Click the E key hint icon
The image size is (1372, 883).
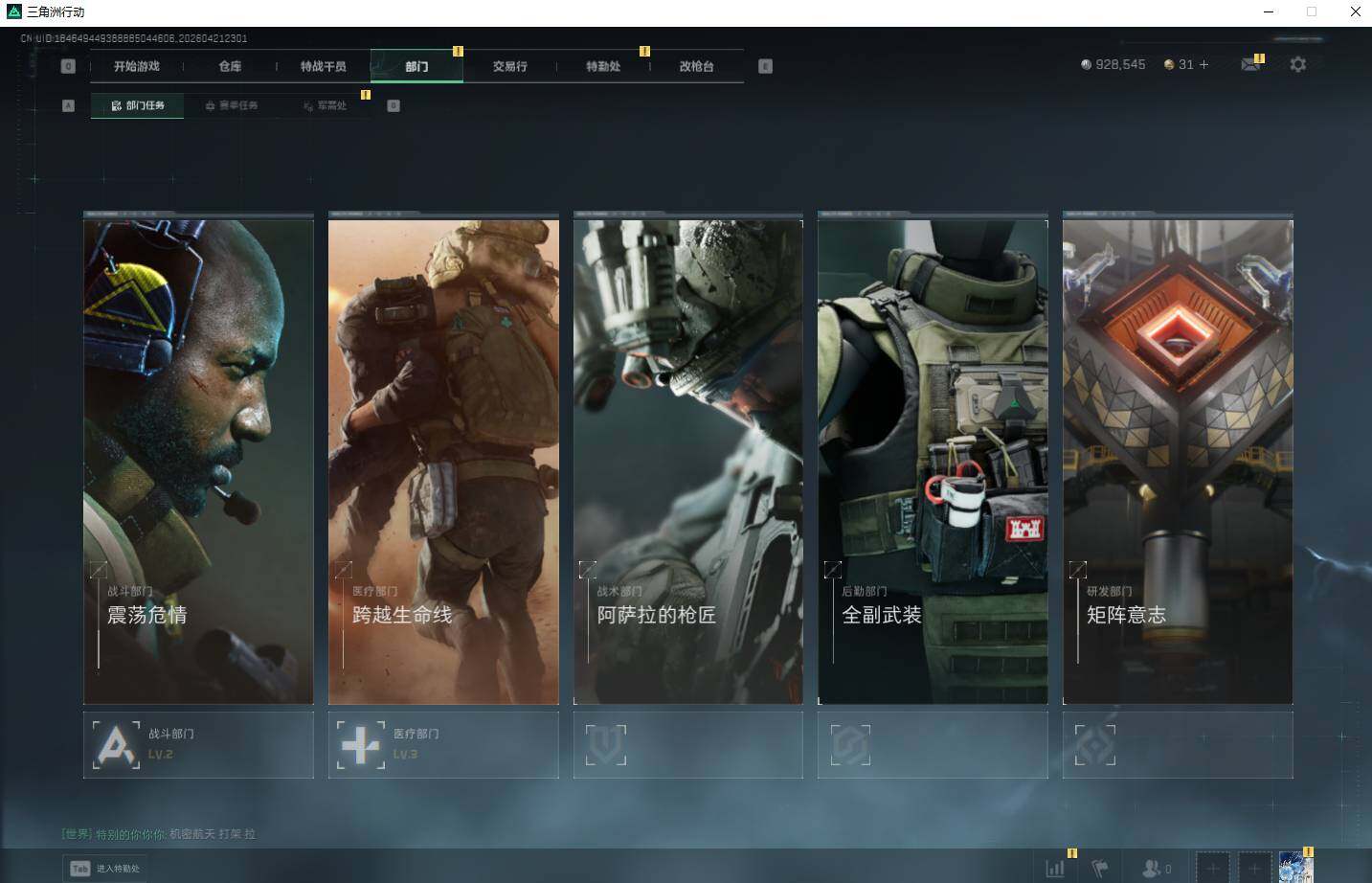(x=765, y=66)
